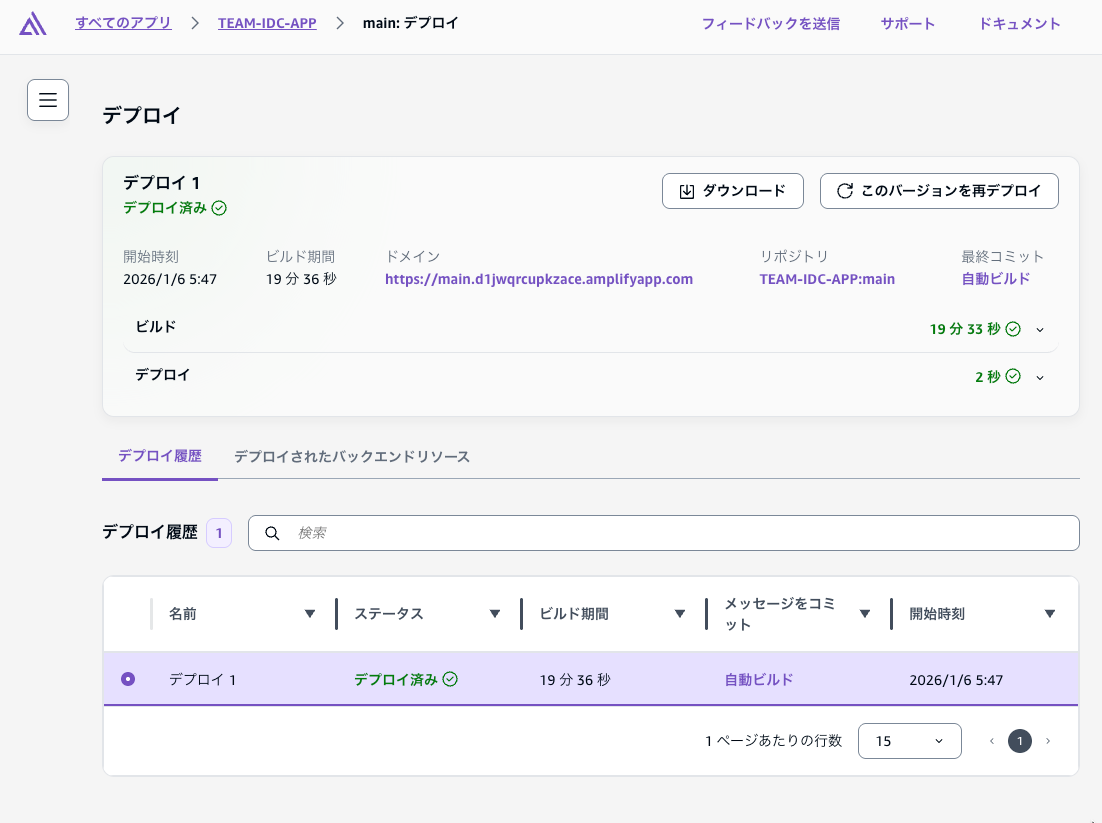Click the ダウンロード button
Screen dimensions: 1102x823
click(x=732, y=191)
